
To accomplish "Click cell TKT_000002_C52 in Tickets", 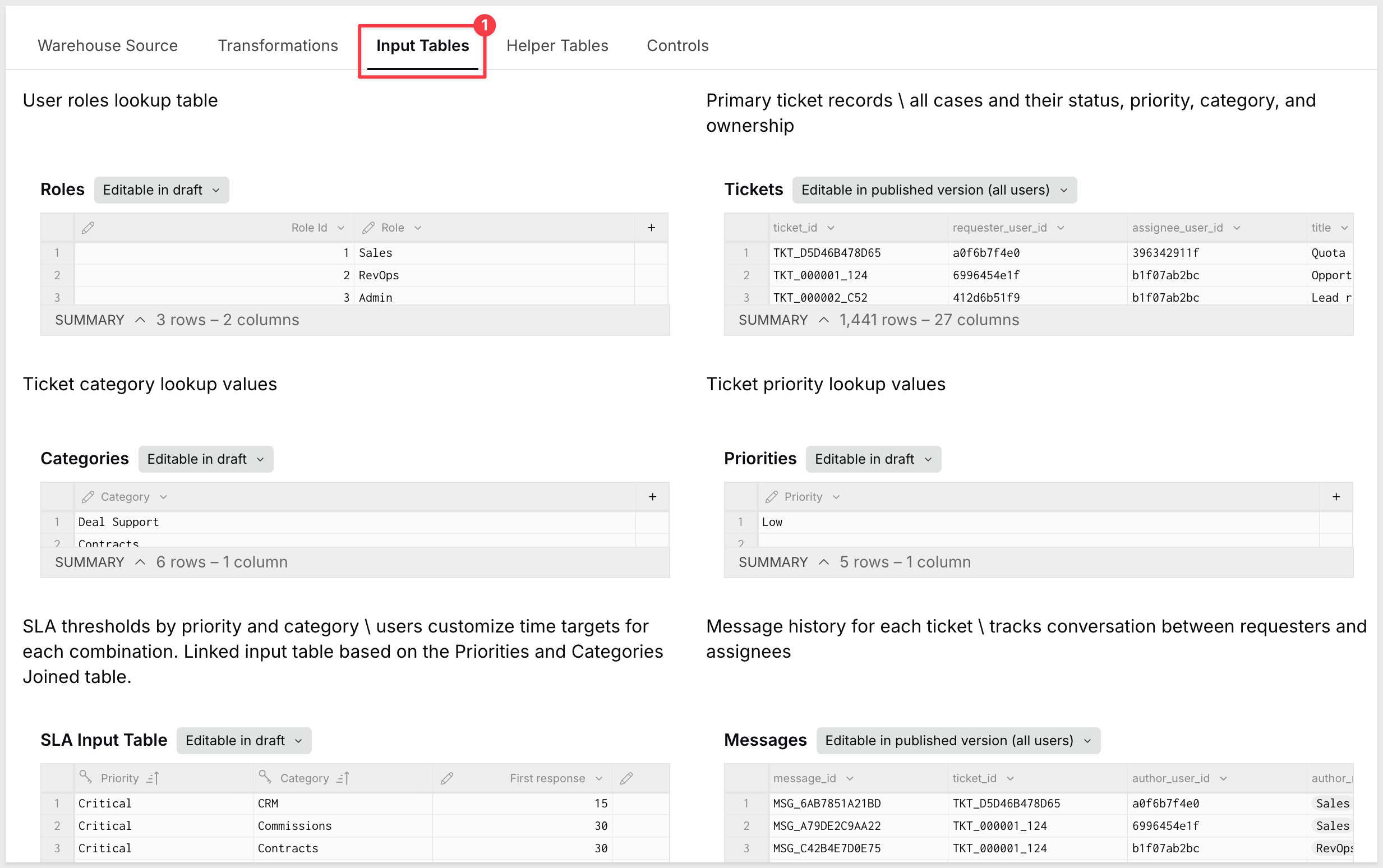I will pos(858,297).
